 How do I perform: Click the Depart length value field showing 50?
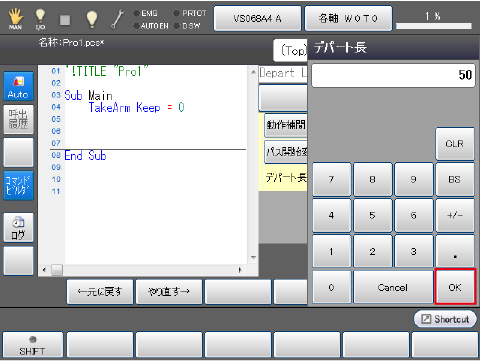pyautogui.click(x=393, y=75)
